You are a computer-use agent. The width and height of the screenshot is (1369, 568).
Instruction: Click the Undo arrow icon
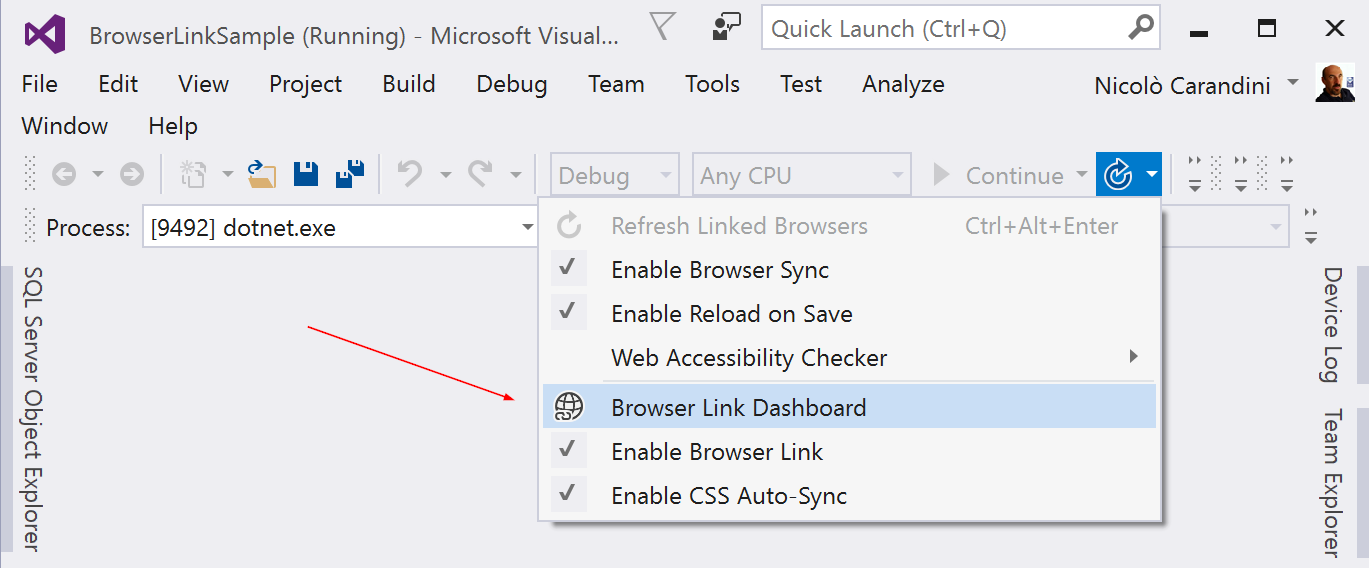409,175
